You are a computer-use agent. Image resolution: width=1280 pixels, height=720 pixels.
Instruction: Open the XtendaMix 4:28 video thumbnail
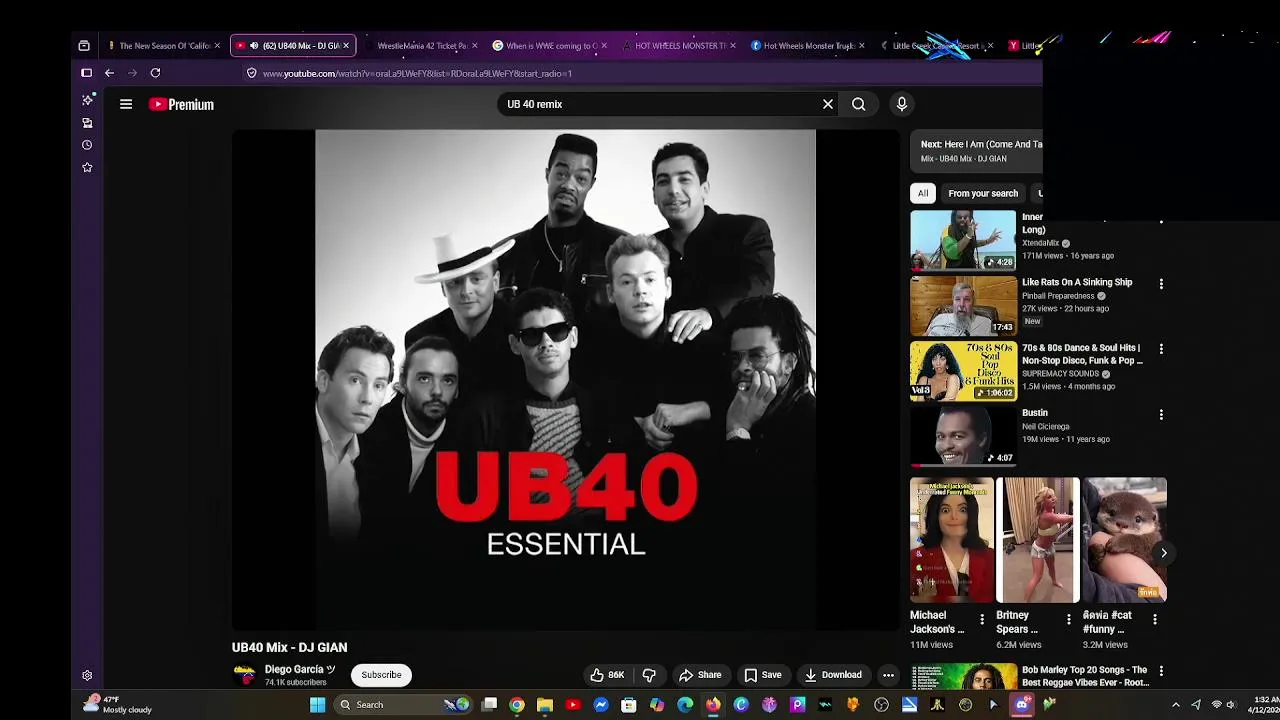(963, 240)
